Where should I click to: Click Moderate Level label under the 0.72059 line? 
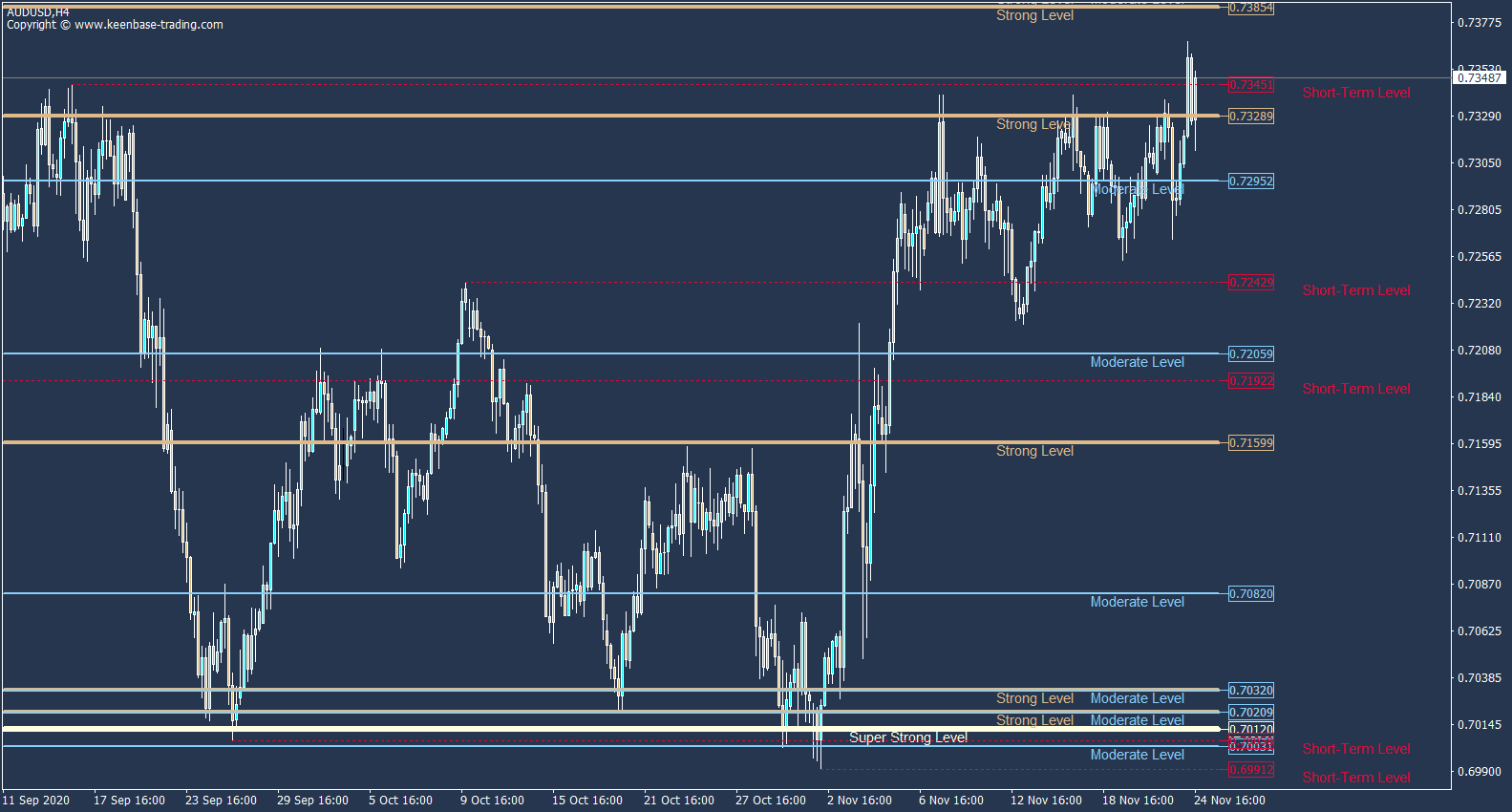[1137, 362]
